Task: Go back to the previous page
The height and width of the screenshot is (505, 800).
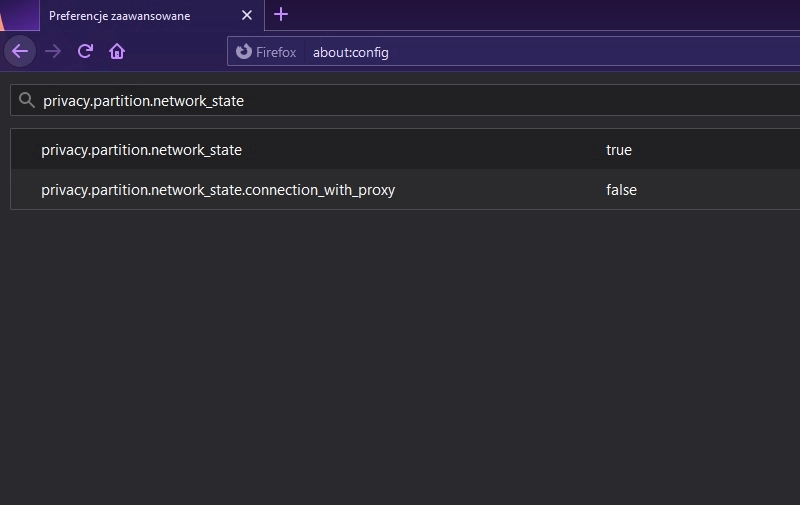Action: tap(20, 51)
